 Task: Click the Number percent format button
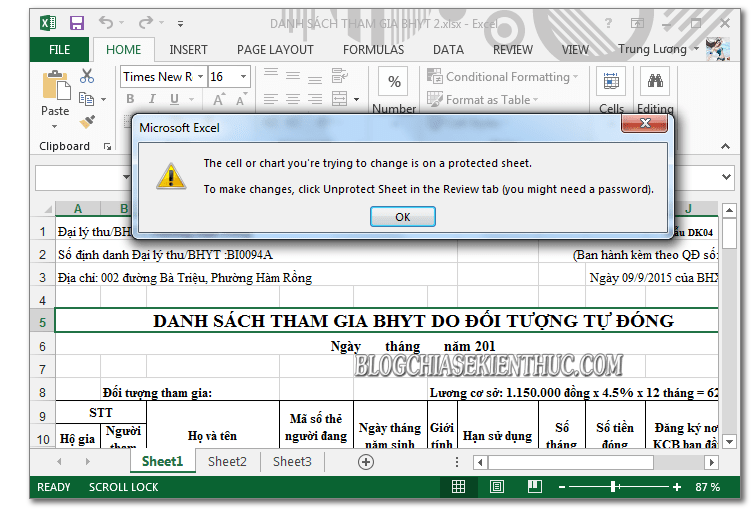pyautogui.click(x=394, y=81)
